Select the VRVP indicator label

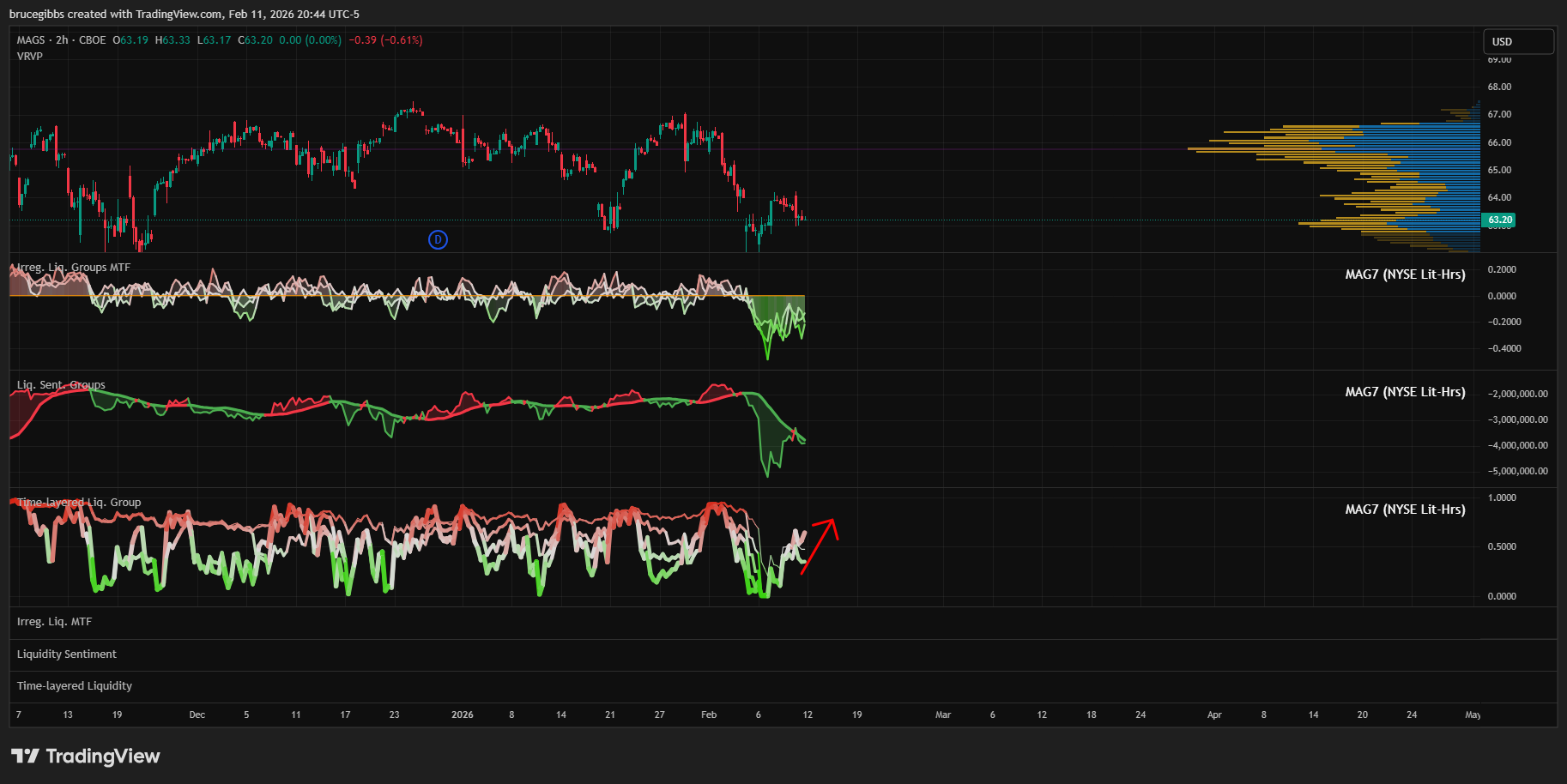(x=30, y=56)
